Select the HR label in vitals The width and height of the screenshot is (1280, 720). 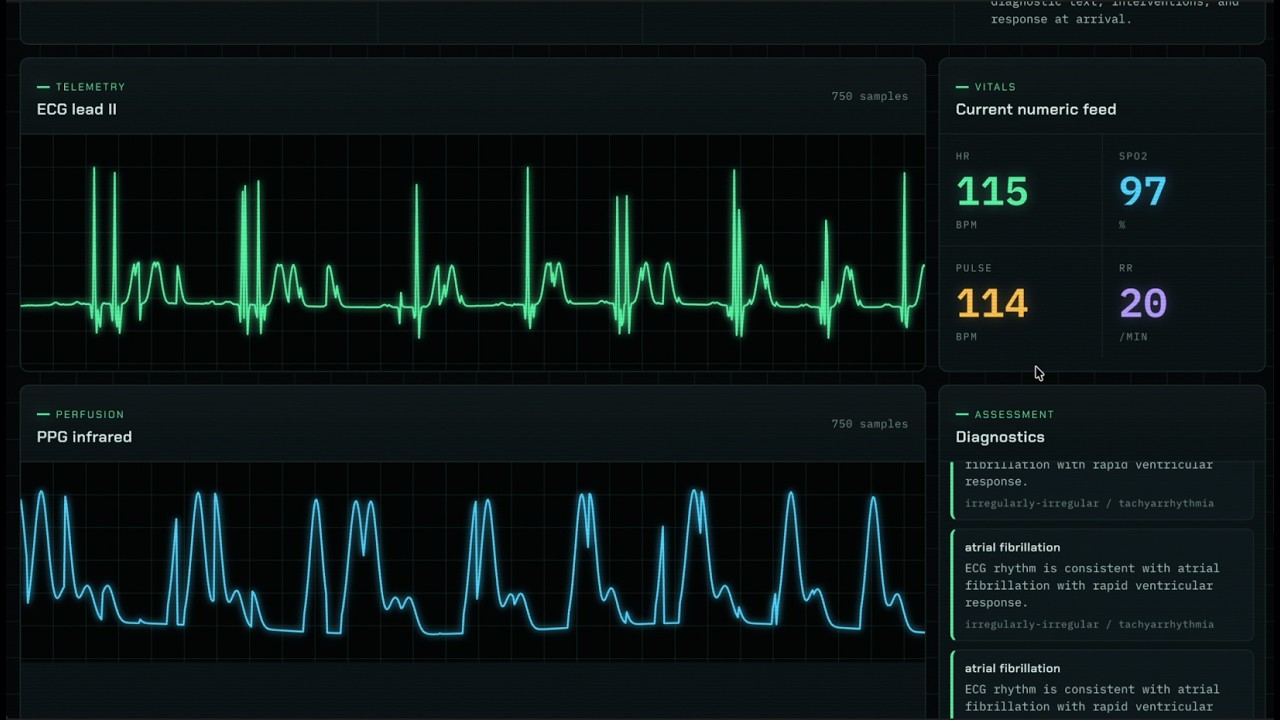point(963,156)
